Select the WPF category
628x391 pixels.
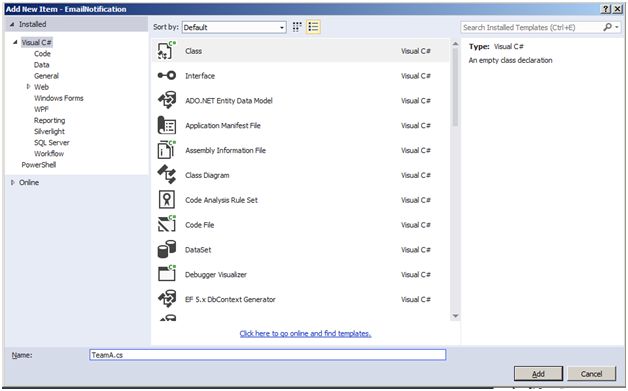(x=41, y=109)
